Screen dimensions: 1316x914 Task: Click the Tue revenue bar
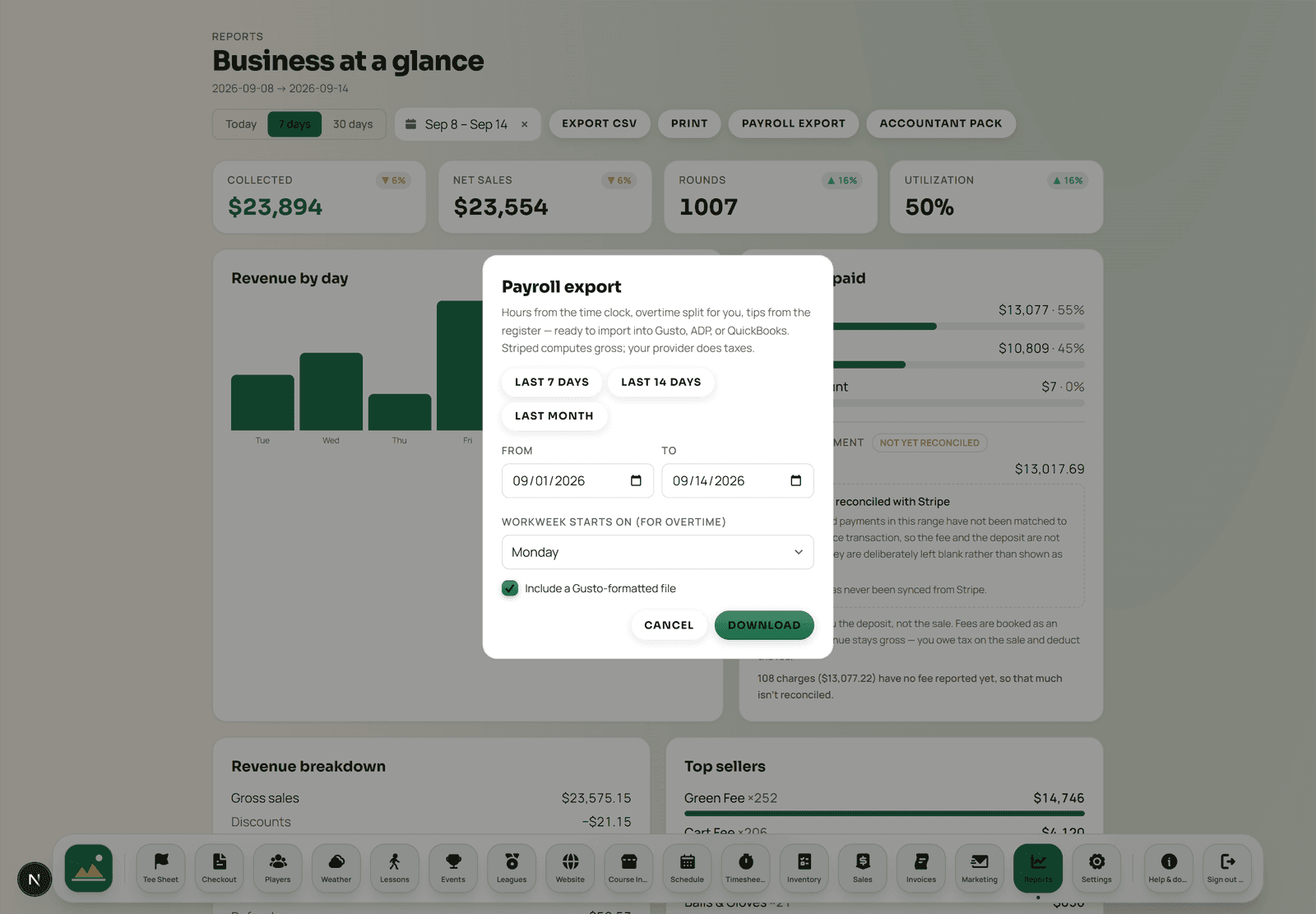[262, 402]
